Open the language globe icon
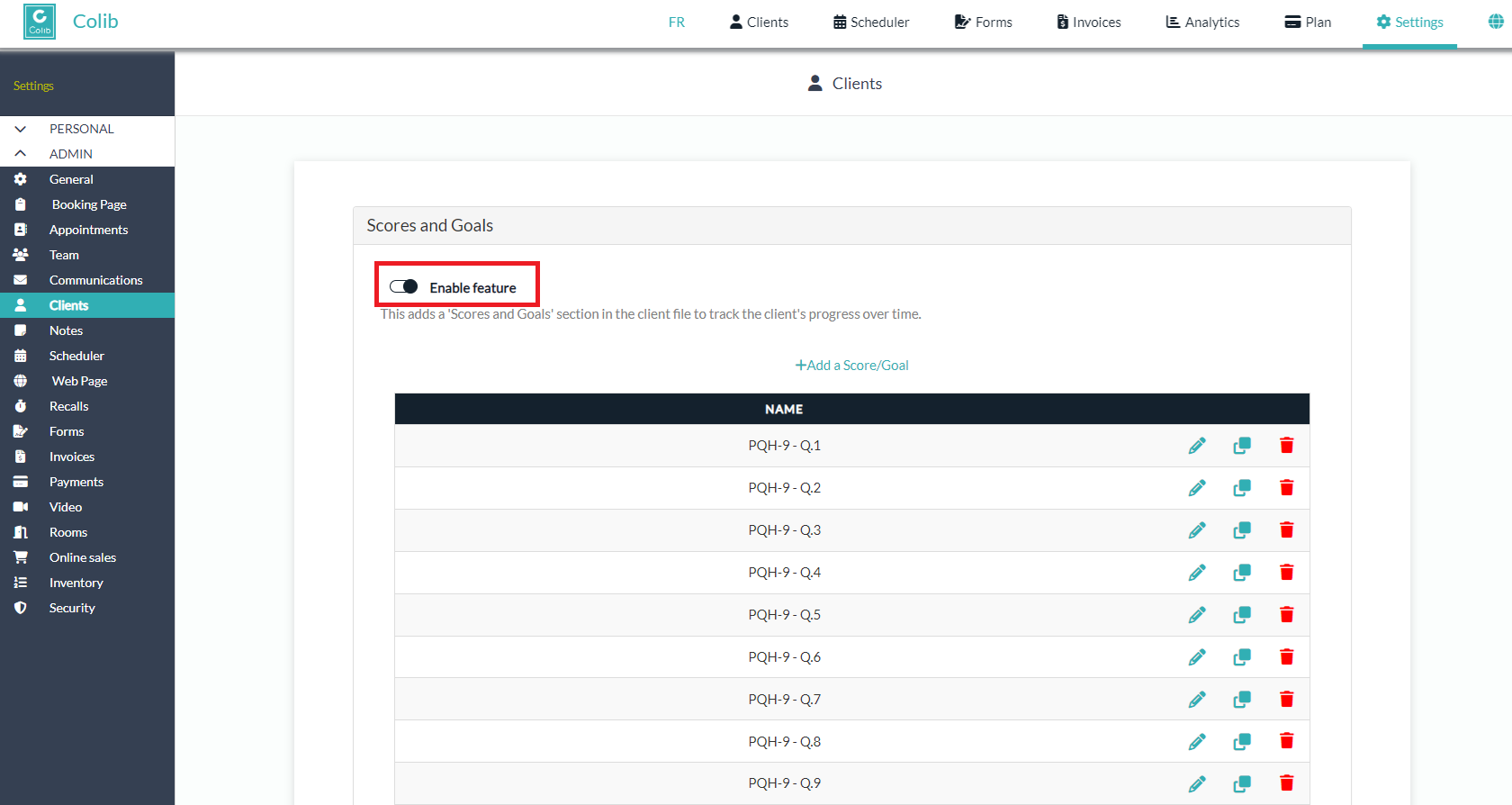This screenshot has width=1512, height=805. point(1496,22)
